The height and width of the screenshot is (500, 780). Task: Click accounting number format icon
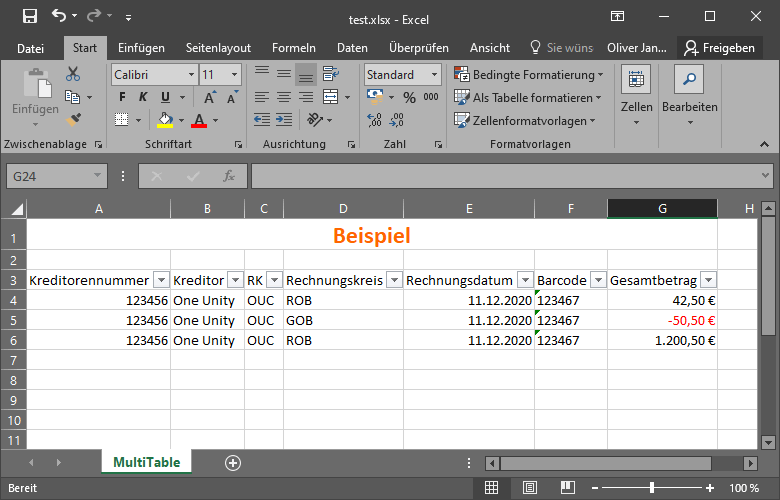click(x=375, y=97)
